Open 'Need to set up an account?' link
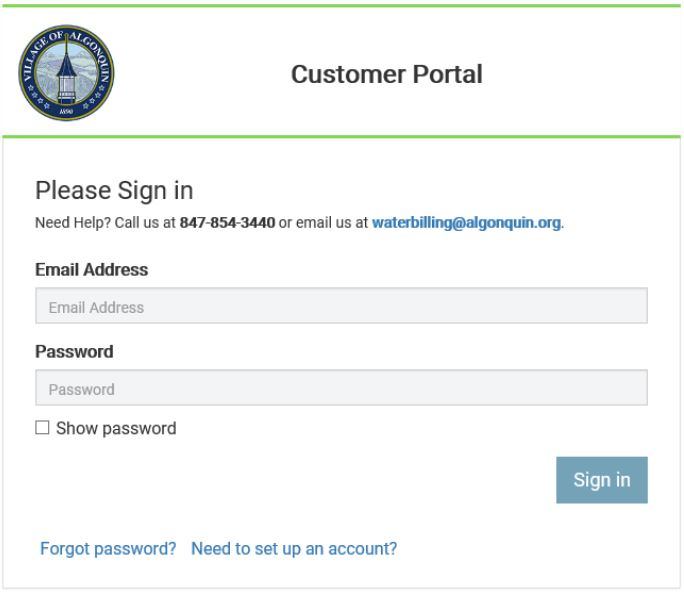The width and height of the screenshot is (684, 593). (x=294, y=548)
